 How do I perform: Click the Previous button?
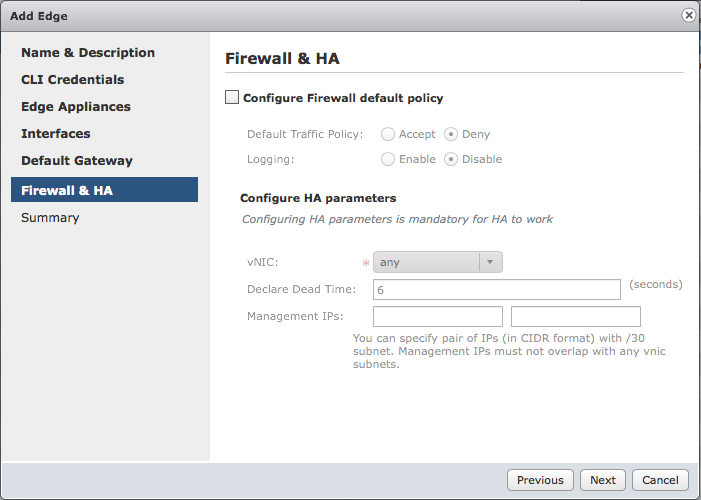click(x=540, y=480)
